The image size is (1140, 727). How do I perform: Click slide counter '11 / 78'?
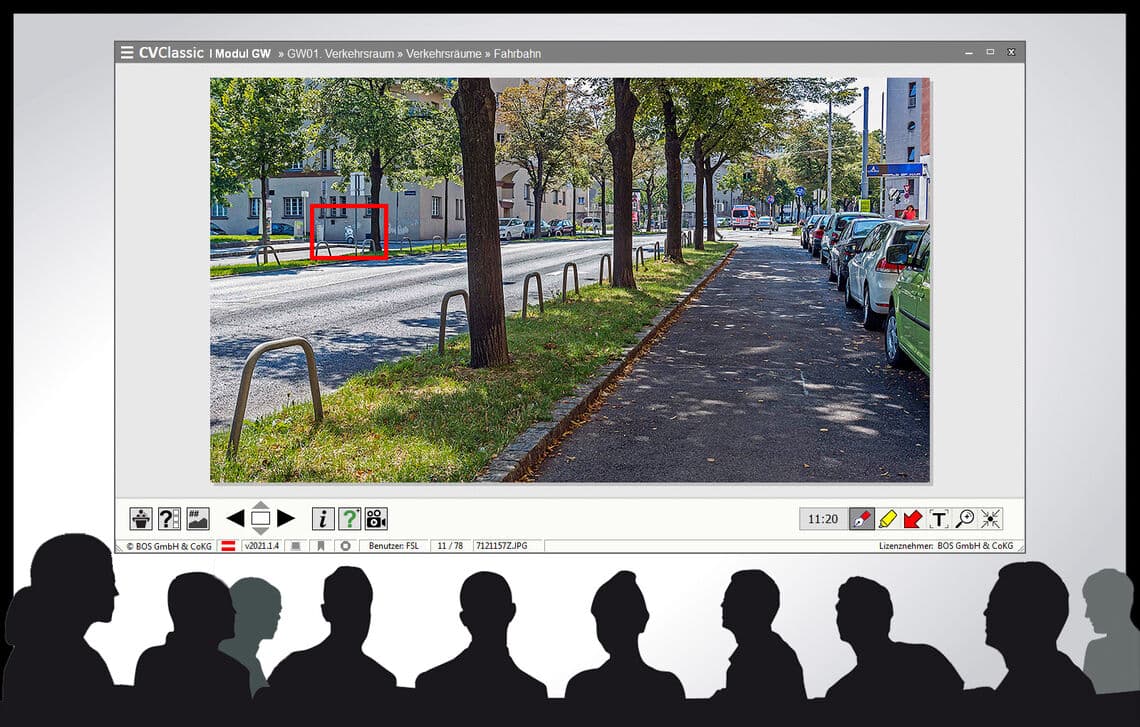pos(450,546)
